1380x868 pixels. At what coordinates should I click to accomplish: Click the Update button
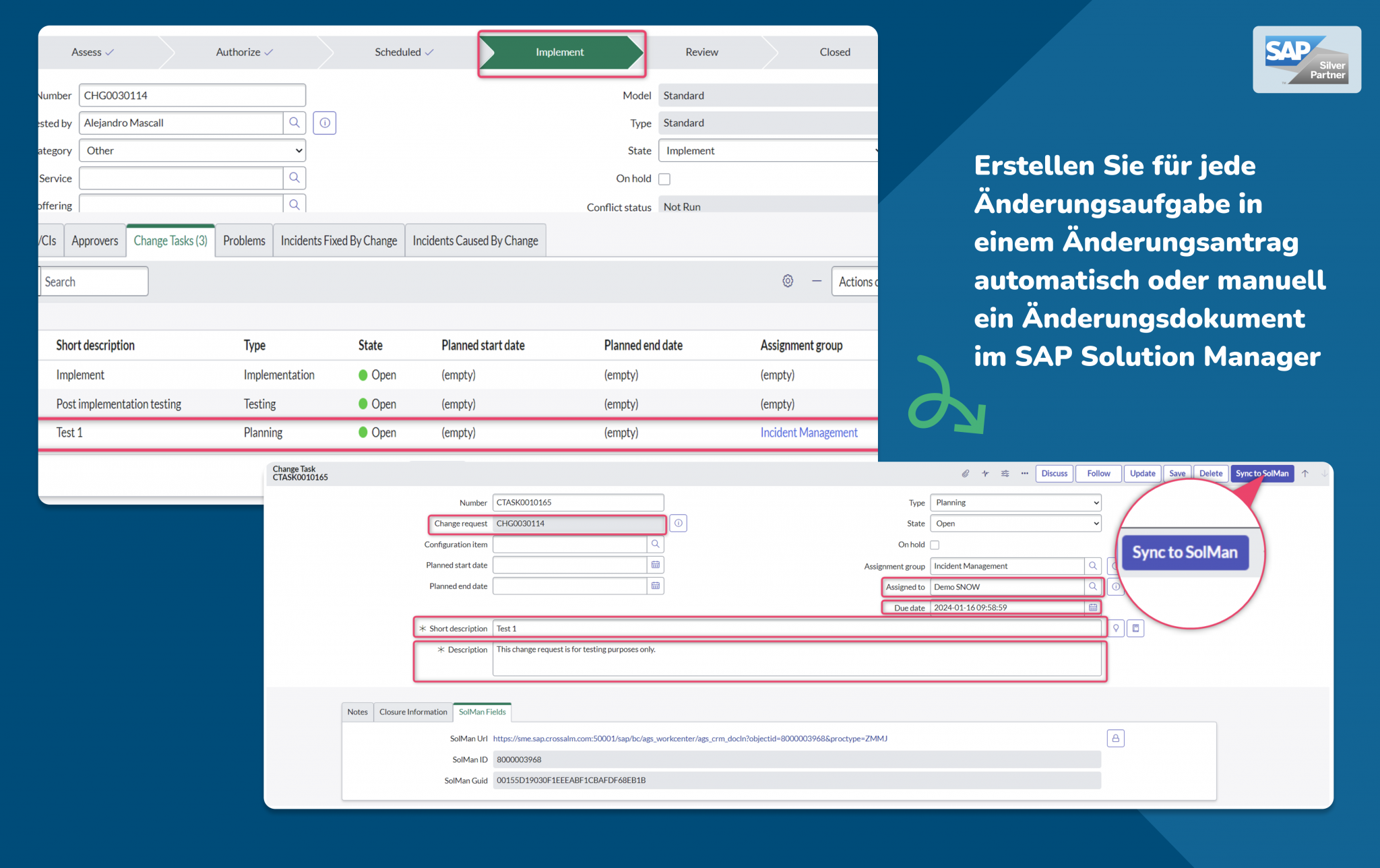click(1143, 473)
